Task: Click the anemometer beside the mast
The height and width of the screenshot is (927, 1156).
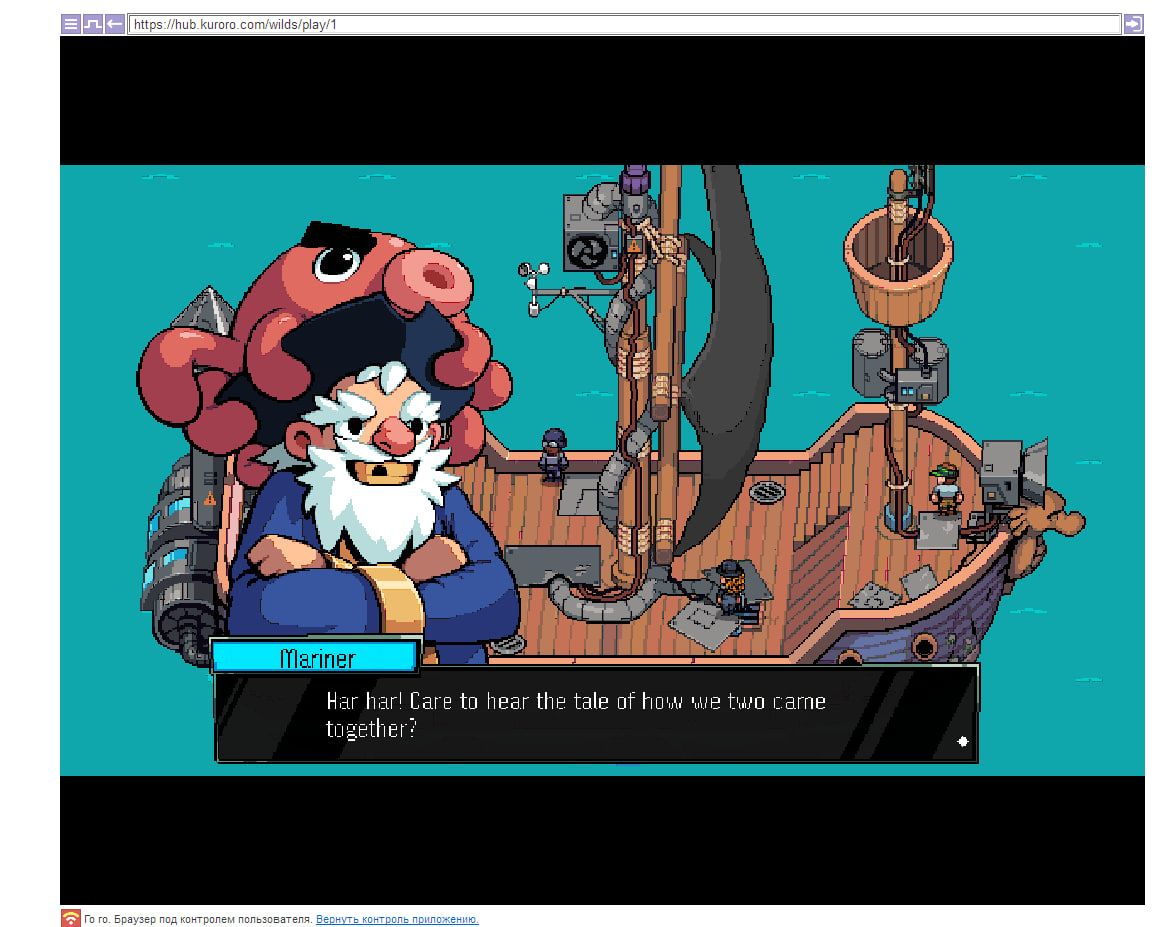Action: coord(534,287)
